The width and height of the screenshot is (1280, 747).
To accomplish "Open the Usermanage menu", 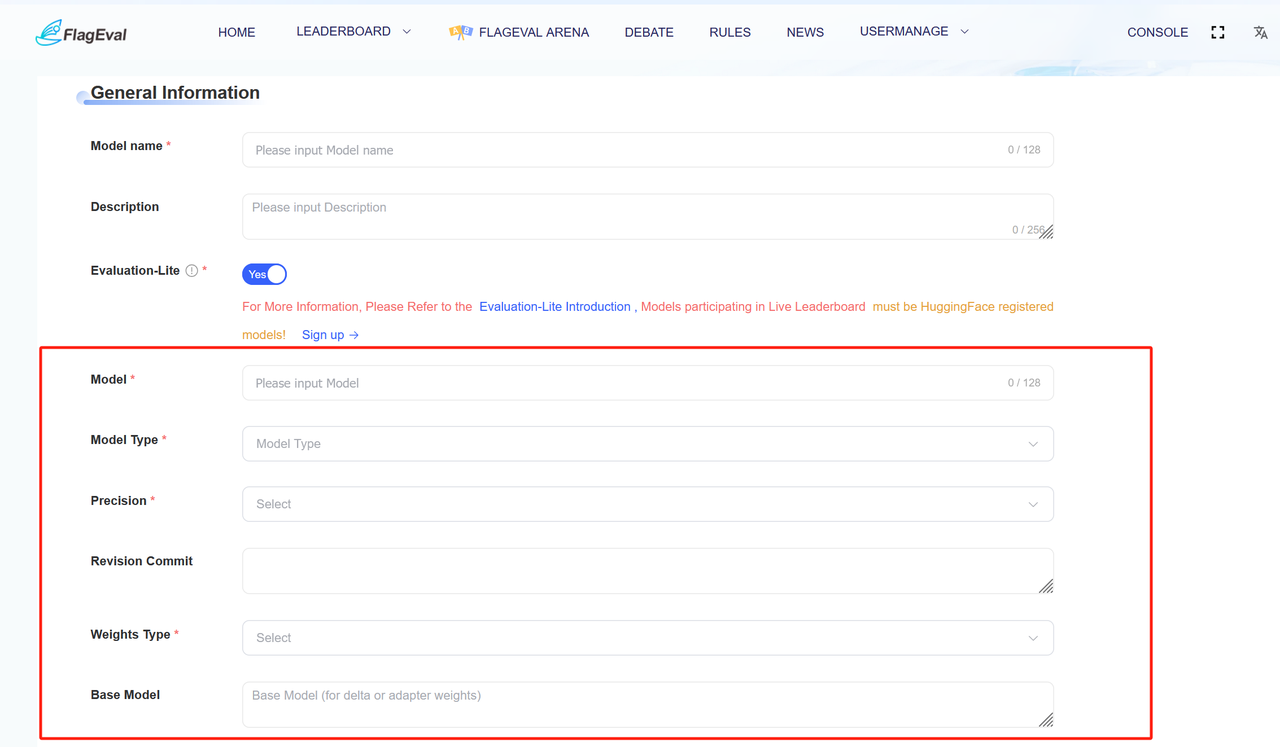I will point(913,32).
